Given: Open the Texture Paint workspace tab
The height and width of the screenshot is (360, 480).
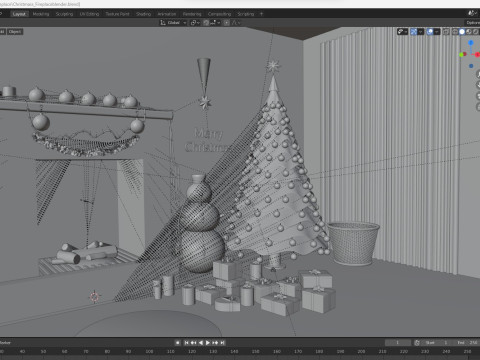Looking at the screenshot, I should point(117,14).
